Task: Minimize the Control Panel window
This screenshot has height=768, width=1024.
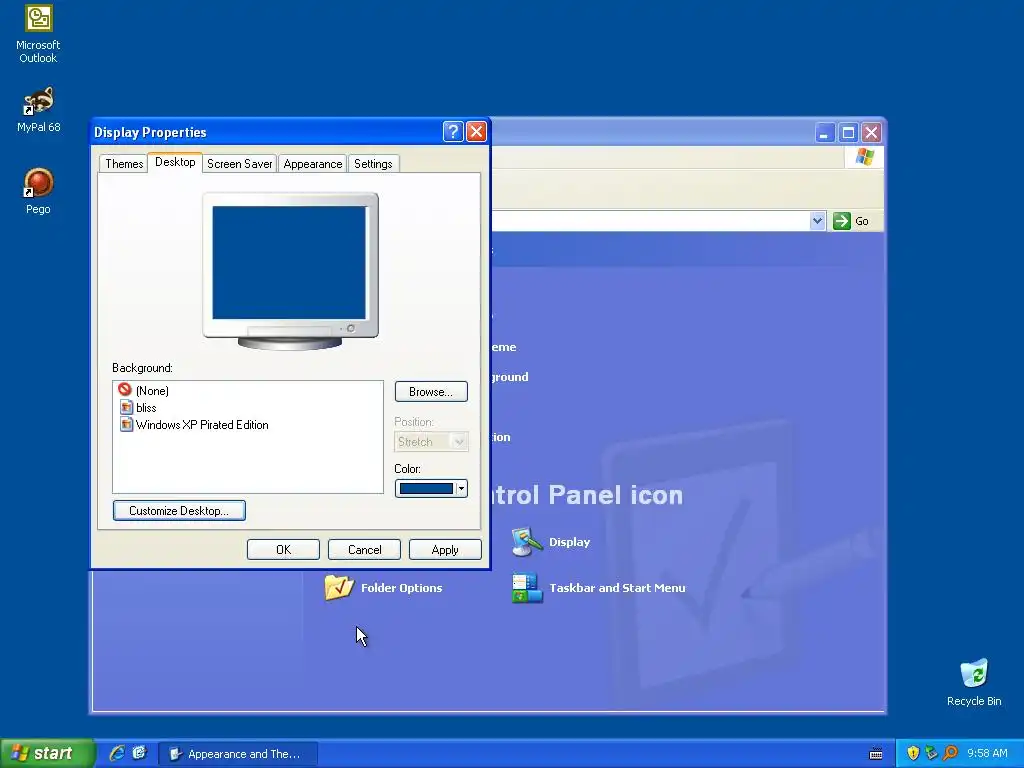Action: tap(825, 133)
